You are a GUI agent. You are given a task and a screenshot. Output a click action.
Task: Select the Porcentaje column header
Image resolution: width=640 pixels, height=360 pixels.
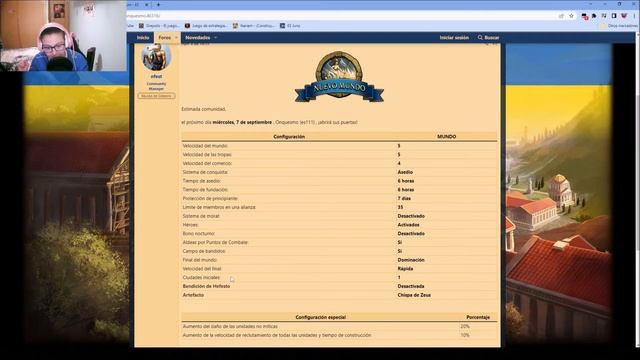click(x=478, y=317)
